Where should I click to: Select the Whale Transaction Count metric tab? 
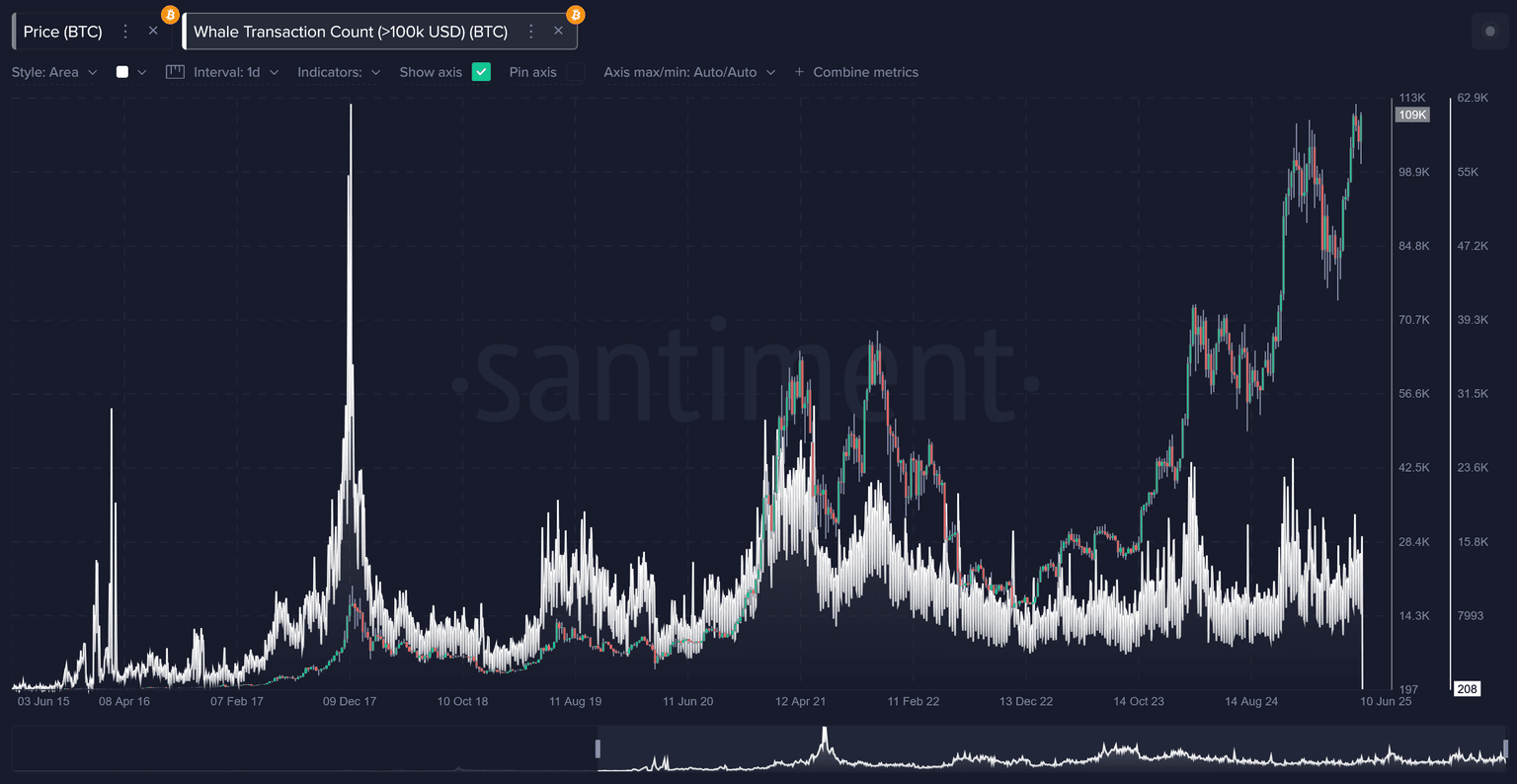pos(350,32)
